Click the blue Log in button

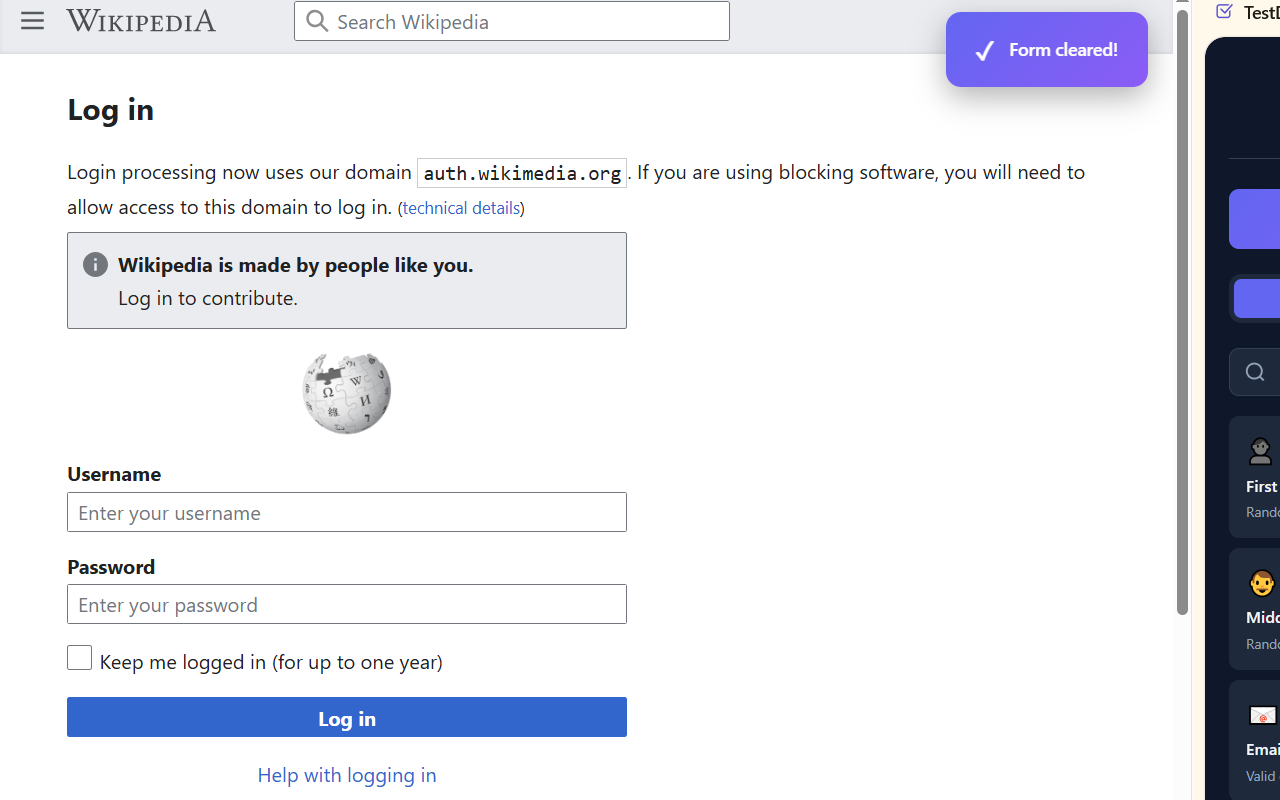[347, 717]
